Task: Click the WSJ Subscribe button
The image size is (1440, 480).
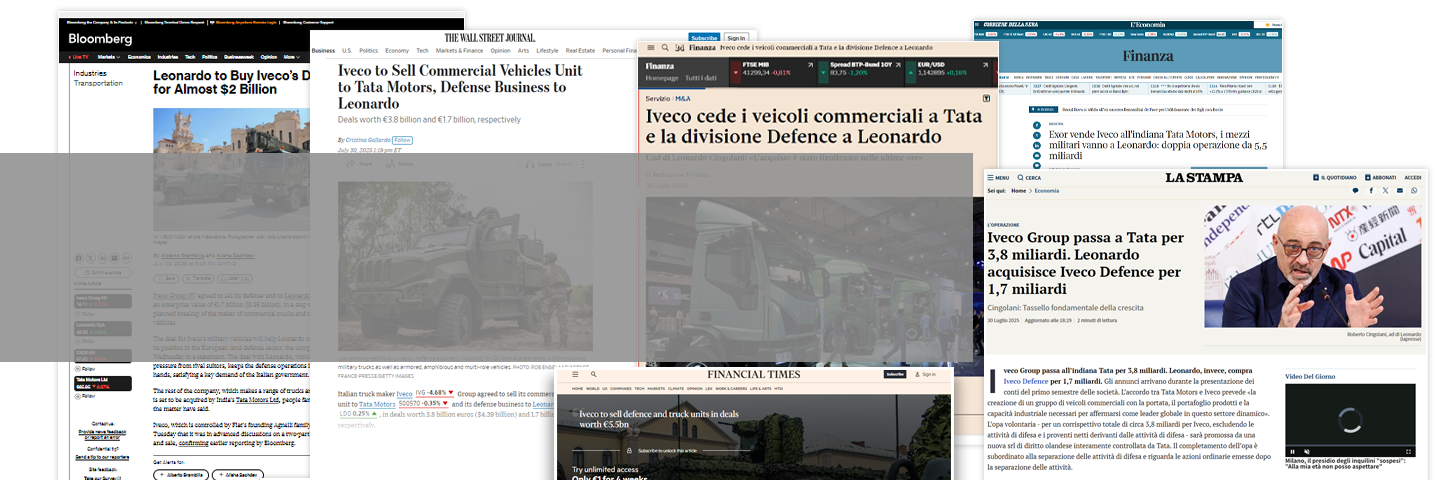Action: pyautogui.click(x=703, y=37)
